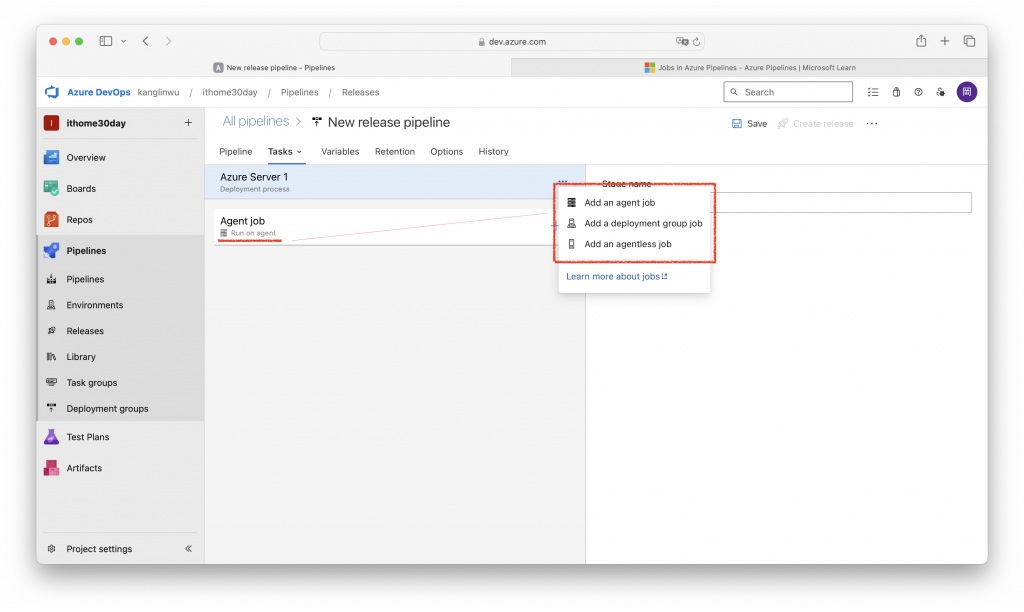Open the help question mark icon
The width and height of the screenshot is (1024, 612).
tap(918, 92)
